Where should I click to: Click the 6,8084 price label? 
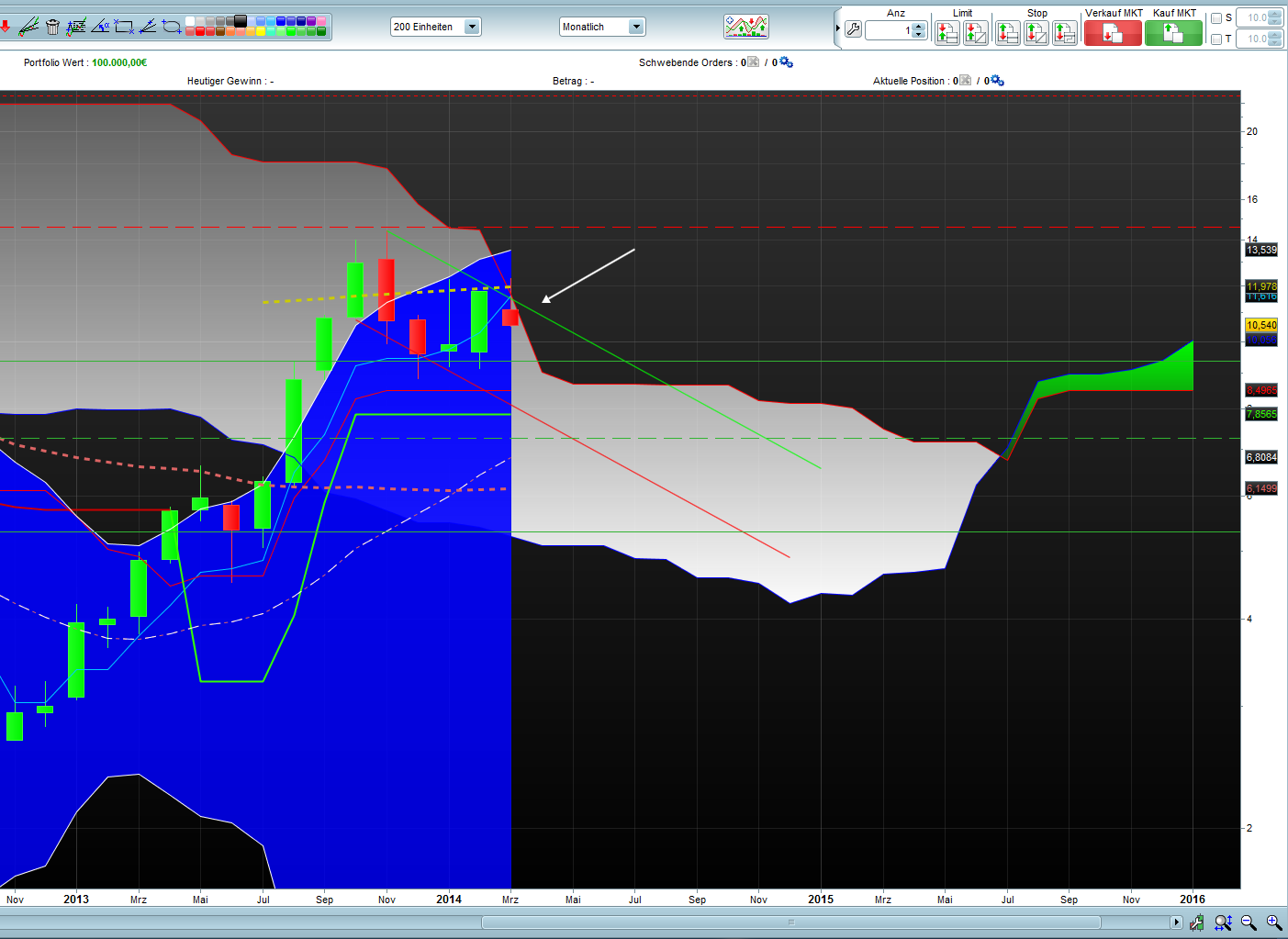(1261, 457)
